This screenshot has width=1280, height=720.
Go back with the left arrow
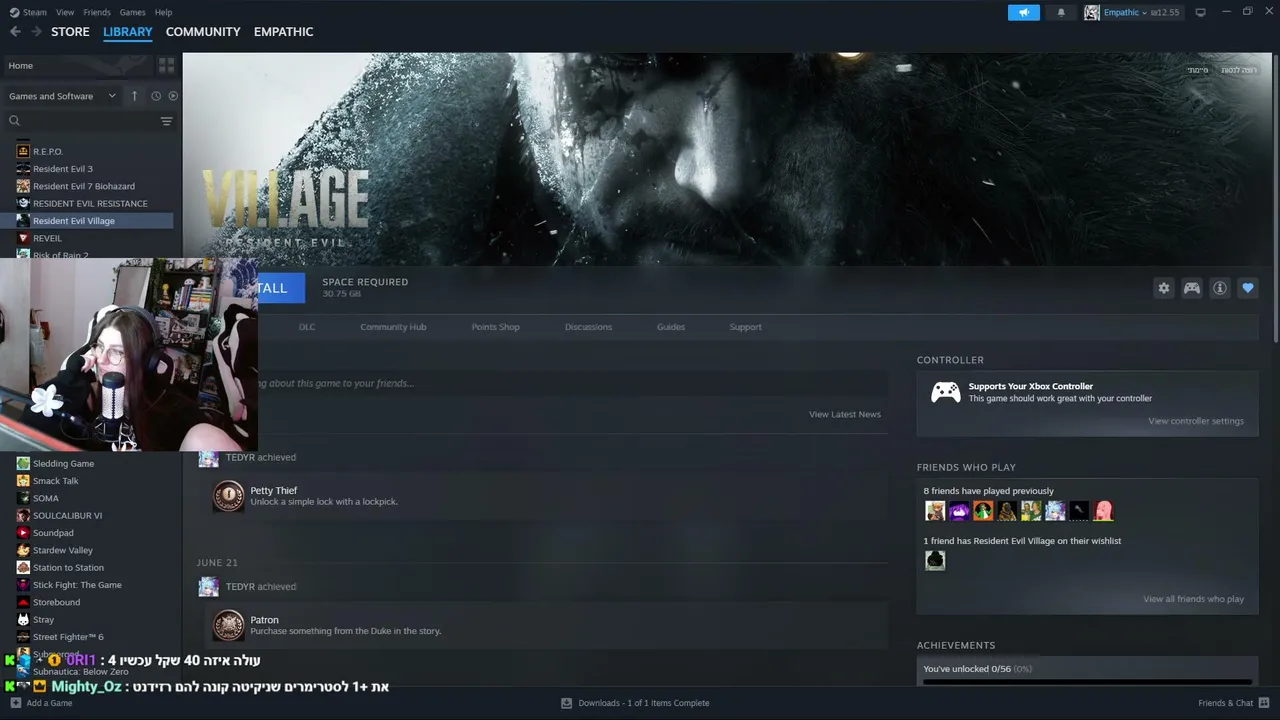tap(15, 32)
